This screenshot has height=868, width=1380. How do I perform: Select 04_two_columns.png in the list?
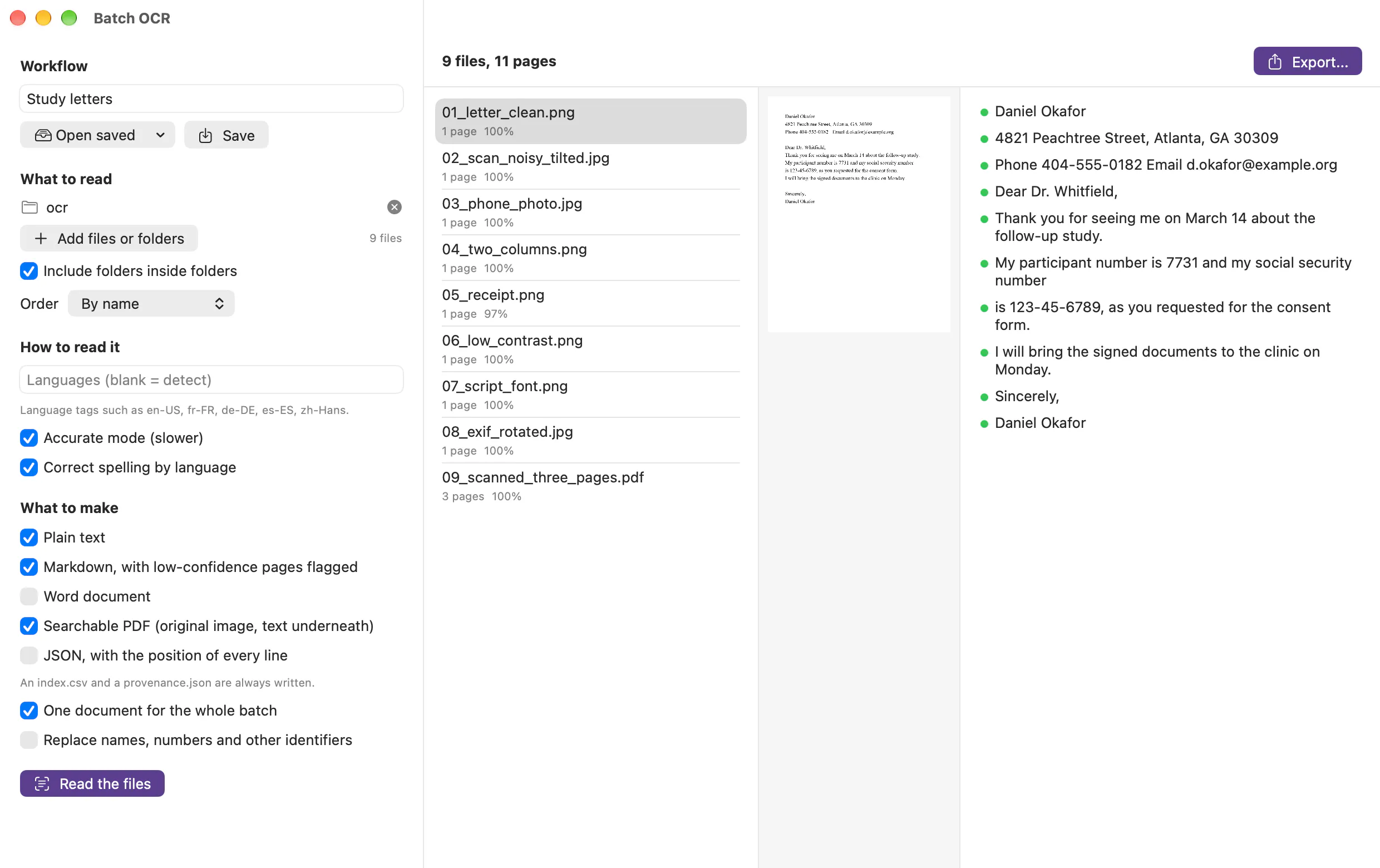[590, 258]
